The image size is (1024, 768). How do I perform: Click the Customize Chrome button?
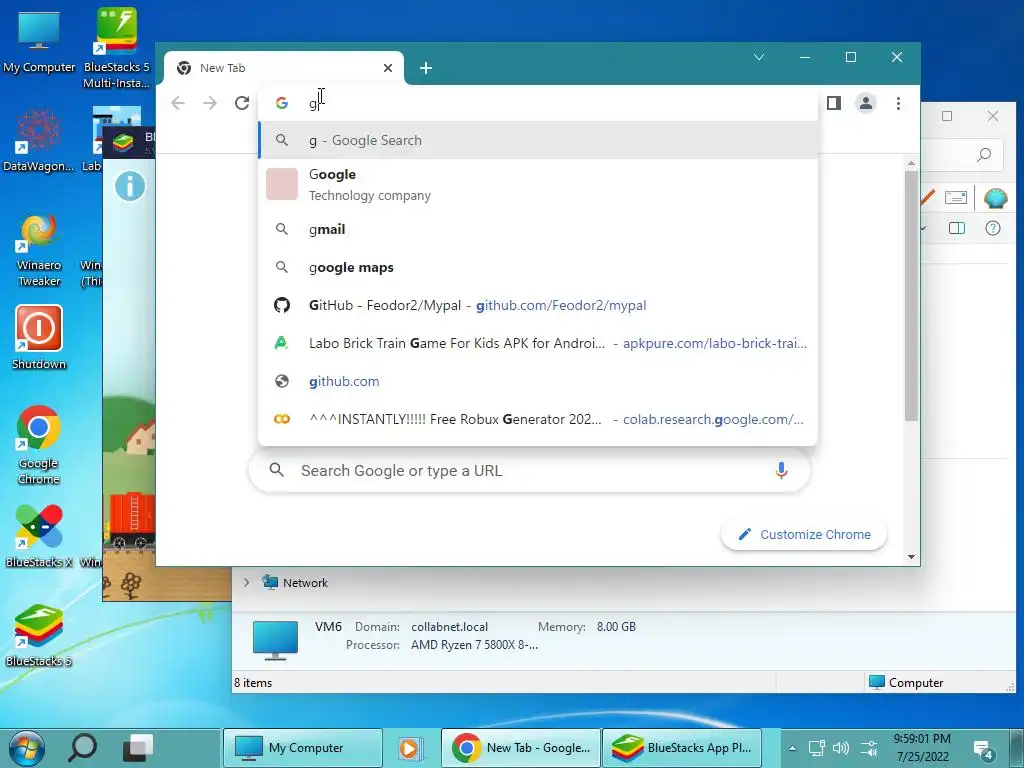point(804,534)
